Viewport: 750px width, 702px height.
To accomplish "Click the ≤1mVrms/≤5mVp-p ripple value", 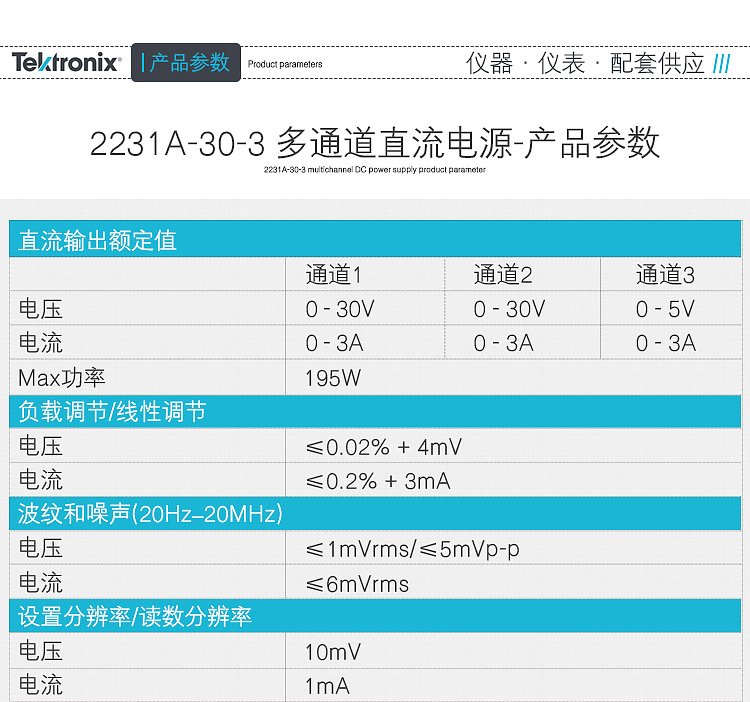I will tap(412, 549).
